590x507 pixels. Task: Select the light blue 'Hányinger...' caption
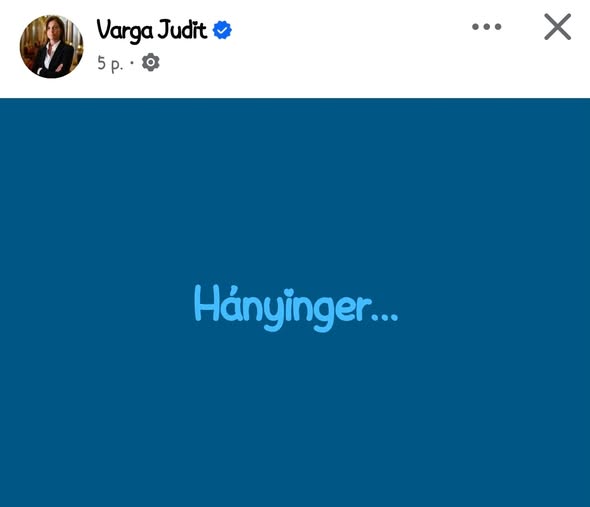[296, 309]
